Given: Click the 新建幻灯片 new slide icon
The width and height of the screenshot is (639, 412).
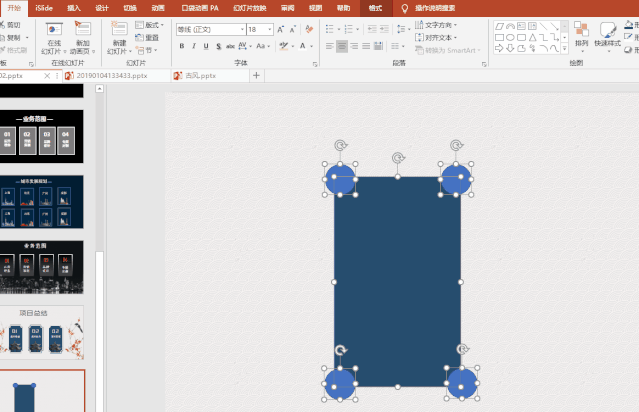Looking at the screenshot, I should pyautogui.click(x=119, y=29).
